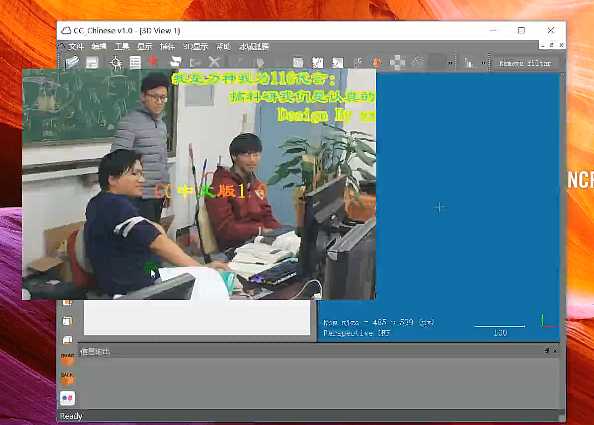Screen dimensions: 594x425
Task: Click the lower orange sidebar icon
Action: tap(67, 378)
